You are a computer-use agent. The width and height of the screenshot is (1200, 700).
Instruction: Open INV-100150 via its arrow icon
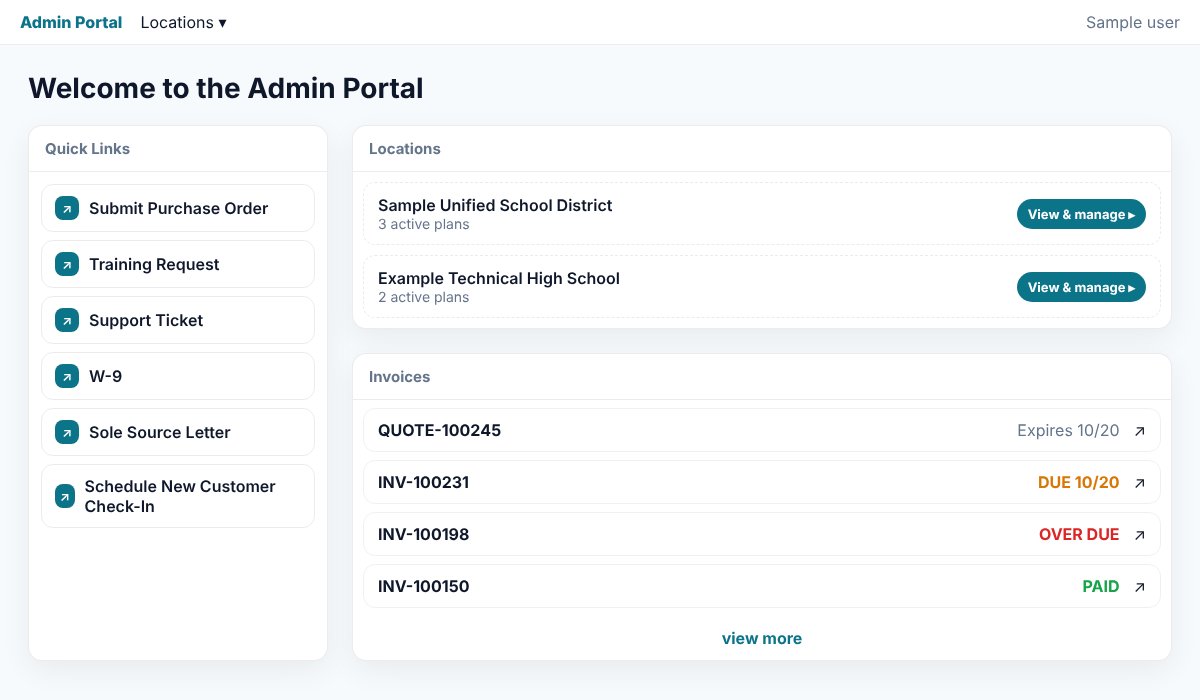click(1140, 587)
